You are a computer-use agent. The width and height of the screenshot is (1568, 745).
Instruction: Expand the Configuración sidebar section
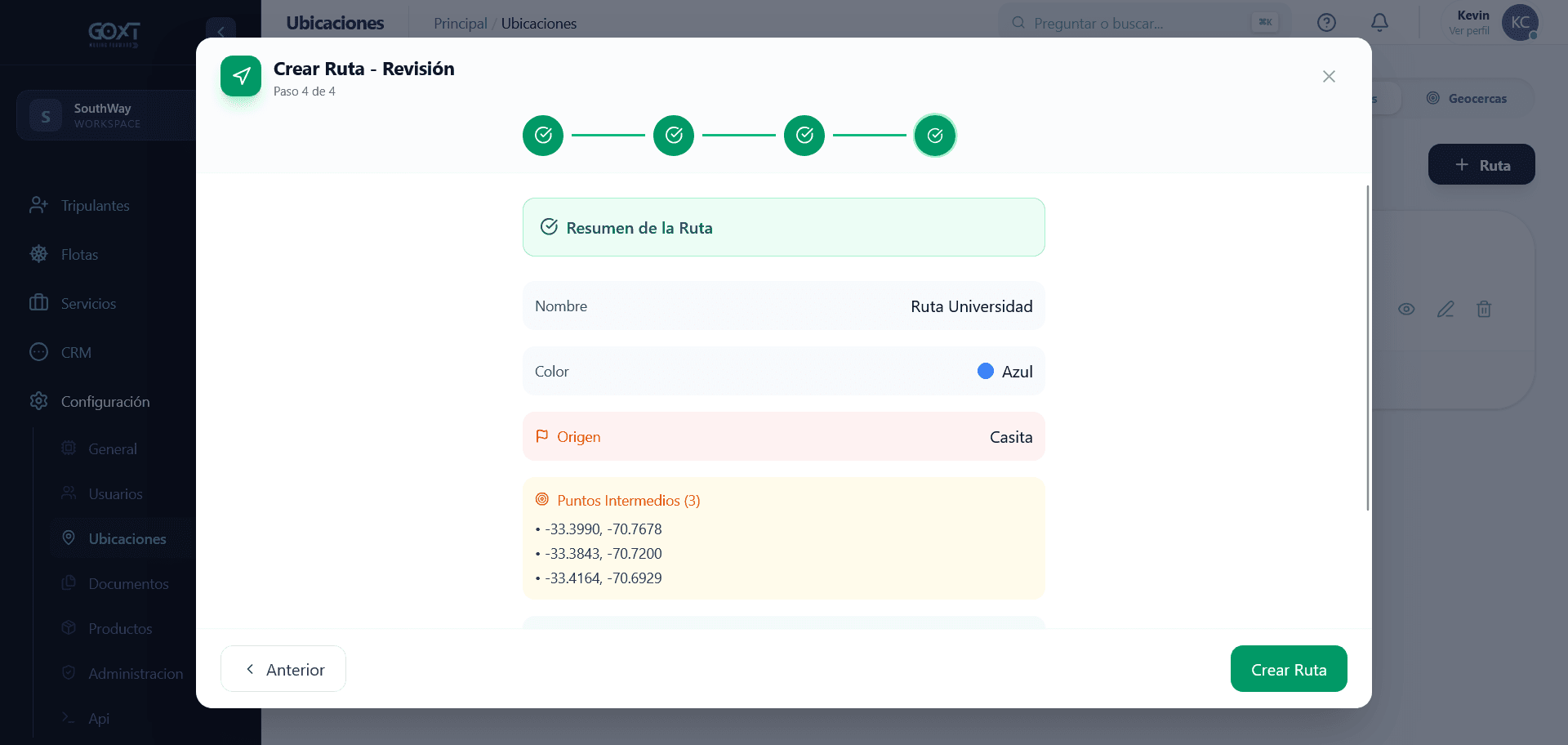[x=105, y=401]
